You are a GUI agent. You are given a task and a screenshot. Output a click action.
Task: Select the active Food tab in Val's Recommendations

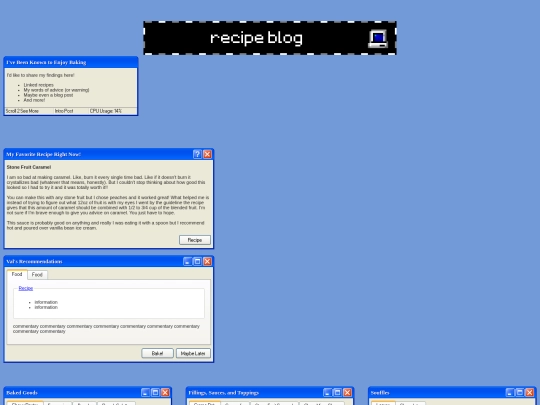pos(17,274)
